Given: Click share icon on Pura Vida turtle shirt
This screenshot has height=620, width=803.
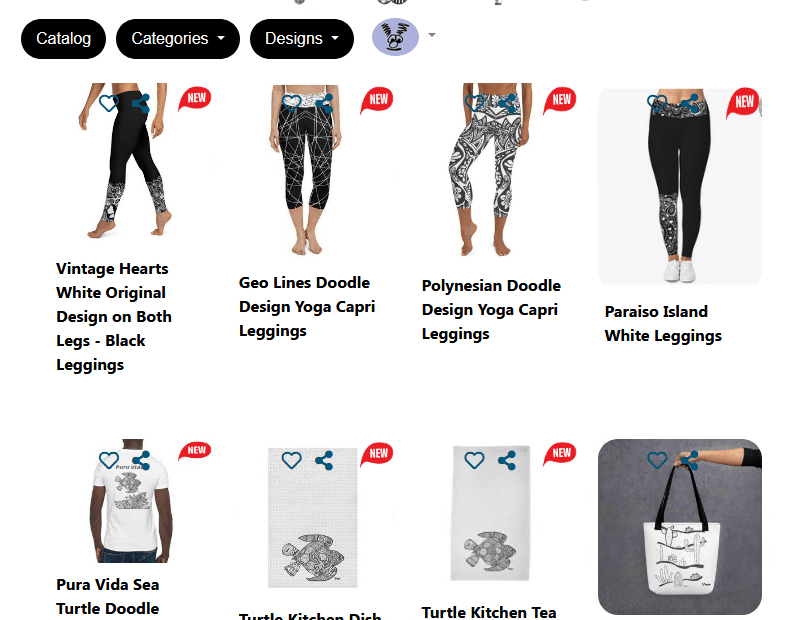Looking at the screenshot, I should pyautogui.click(x=141, y=460).
